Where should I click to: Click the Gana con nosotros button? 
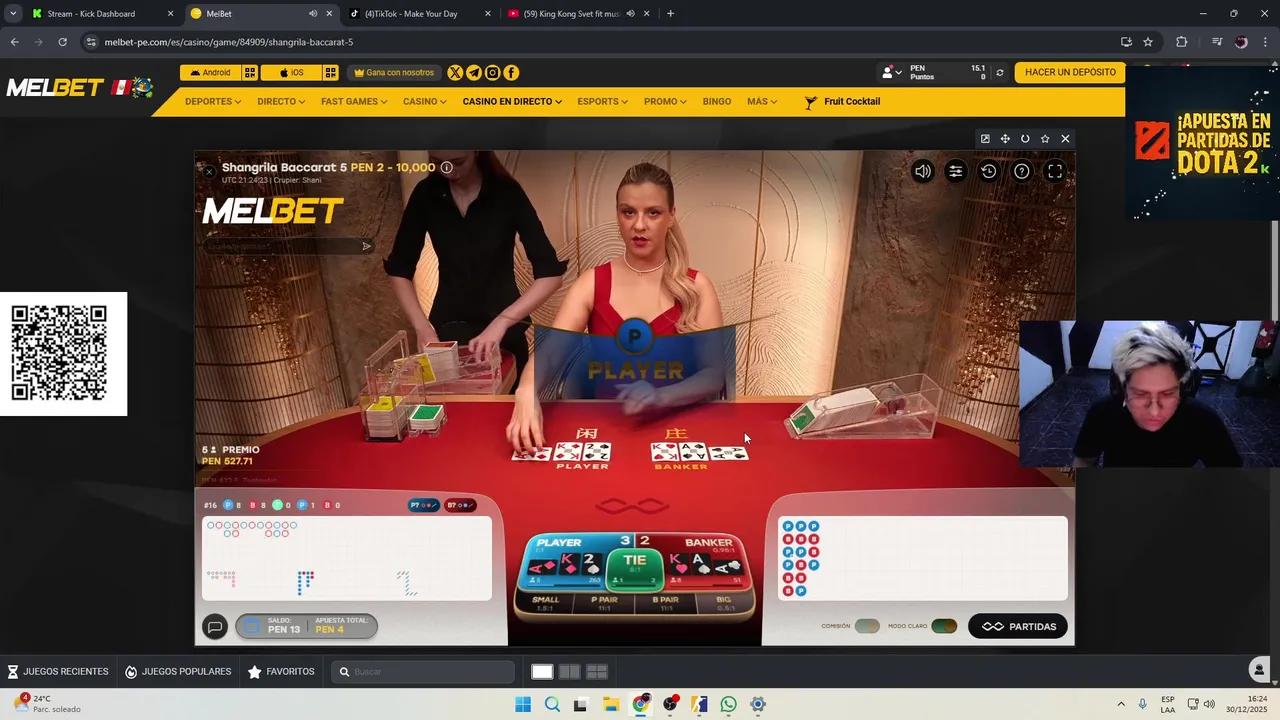click(394, 73)
